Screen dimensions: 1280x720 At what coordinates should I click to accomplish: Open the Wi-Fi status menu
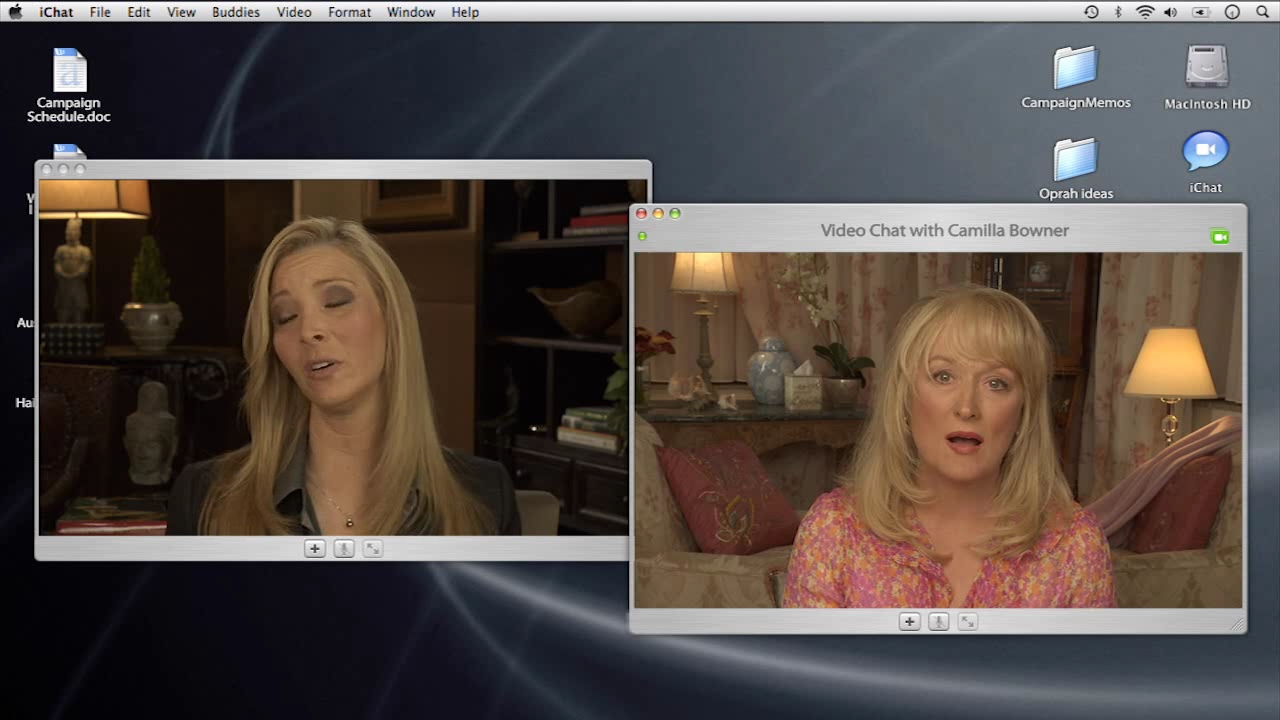(x=1145, y=12)
